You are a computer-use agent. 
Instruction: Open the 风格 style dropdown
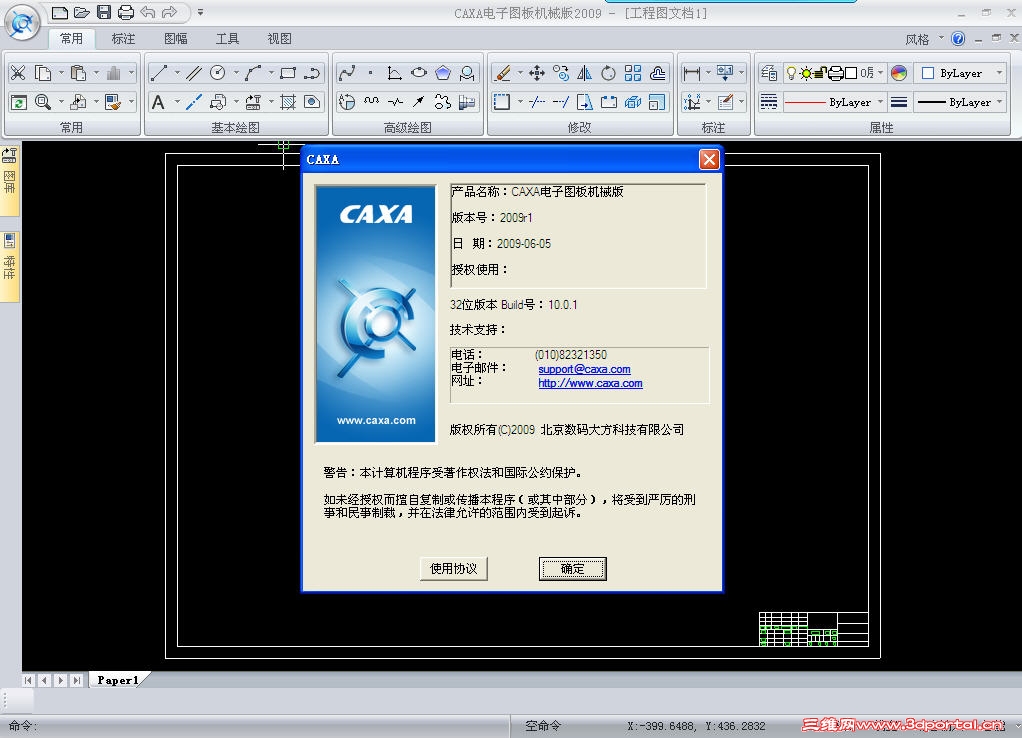point(924,39)
